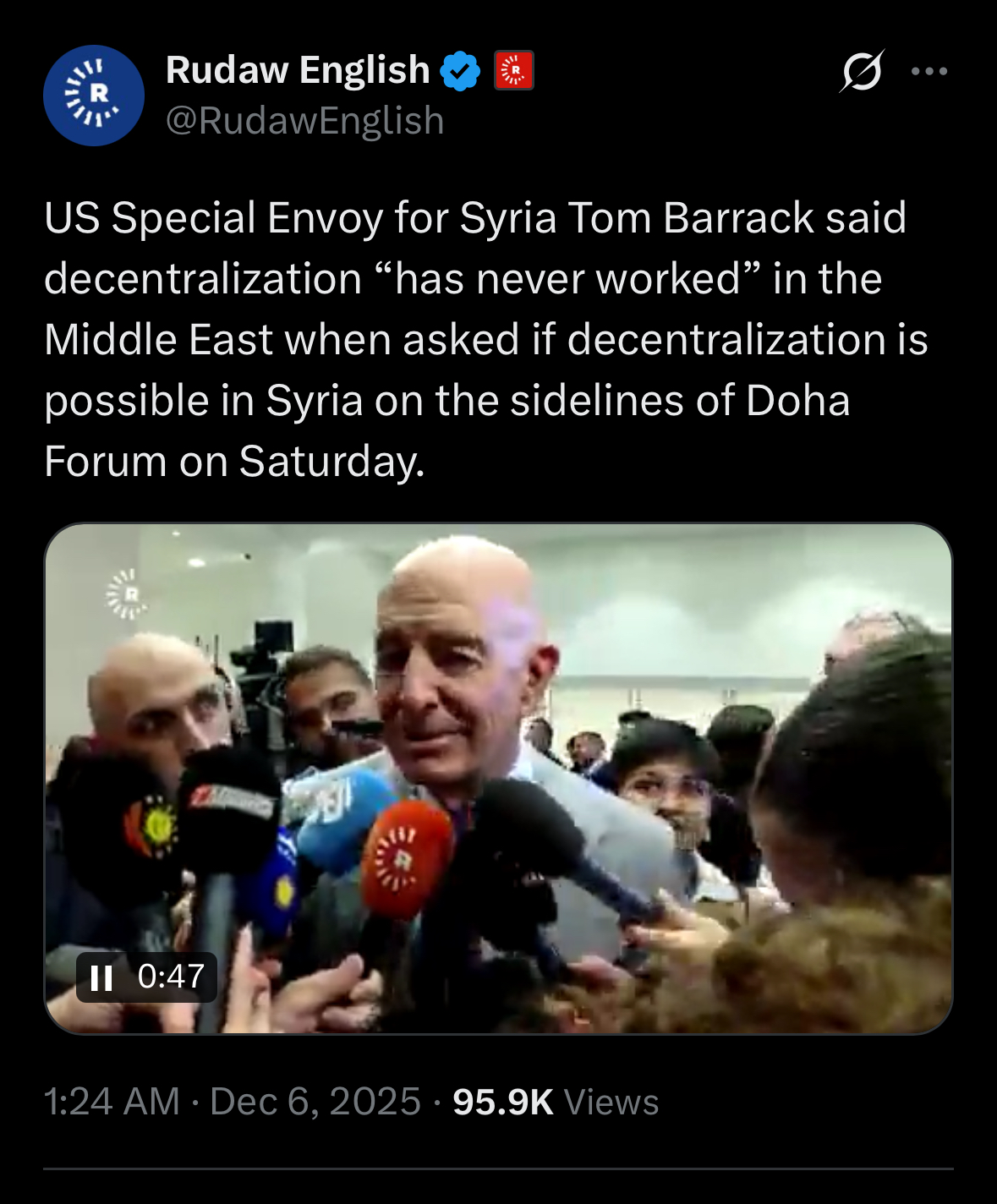Tap the "Doha" word in the post
Image resolution: width=997 pixels, height=1204 pixels.
[797, 400]
